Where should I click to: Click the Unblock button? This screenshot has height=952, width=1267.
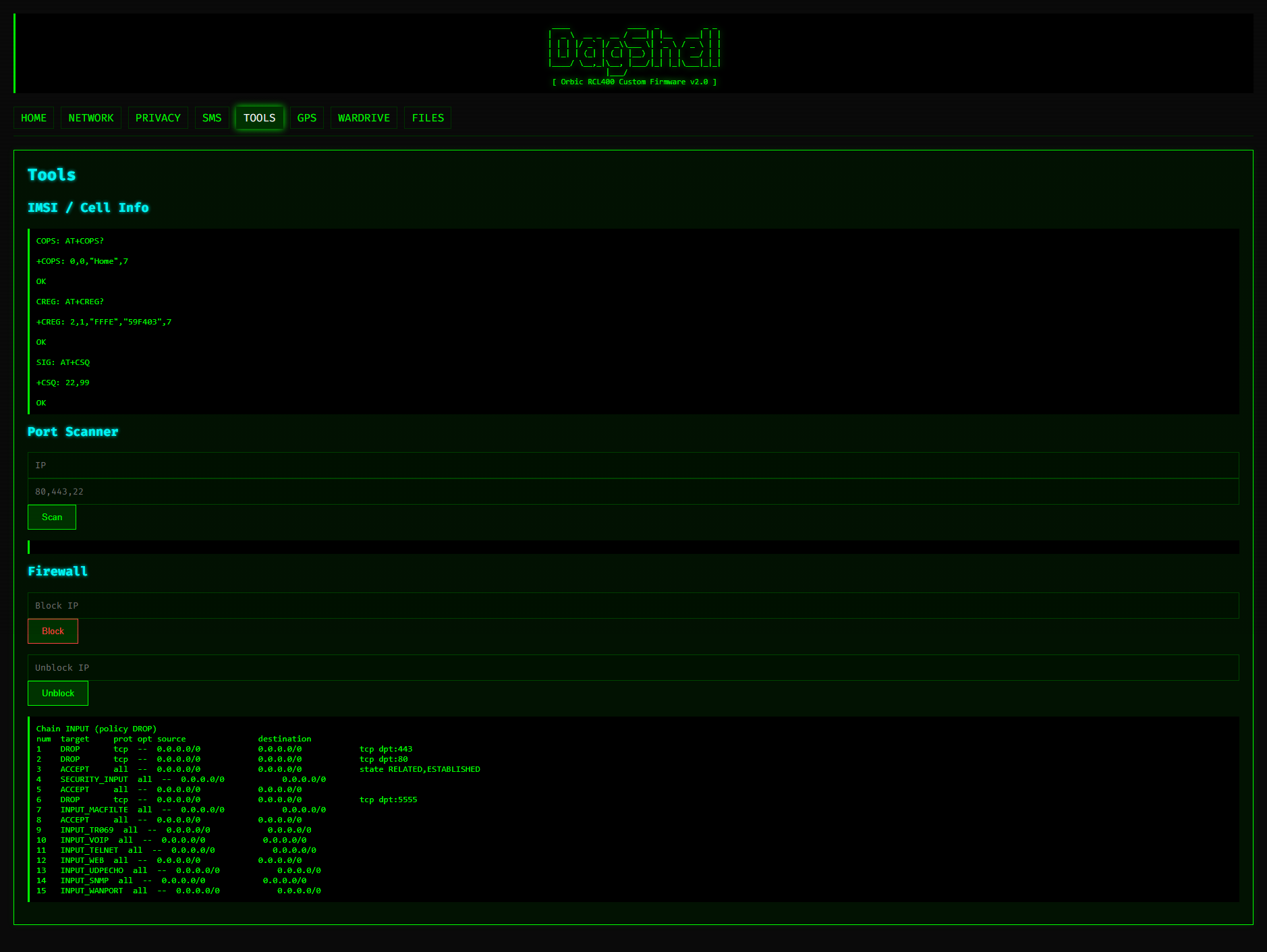57,693
